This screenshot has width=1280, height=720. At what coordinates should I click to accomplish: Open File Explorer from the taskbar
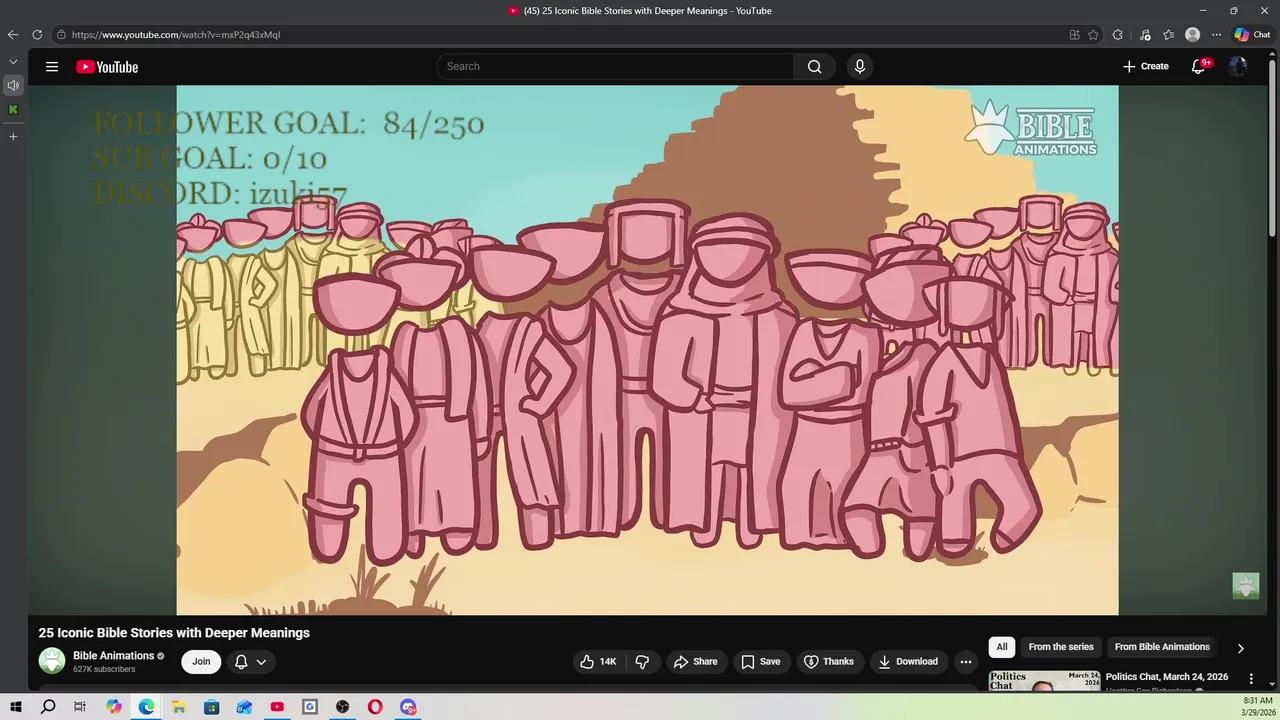click(179, 707)
